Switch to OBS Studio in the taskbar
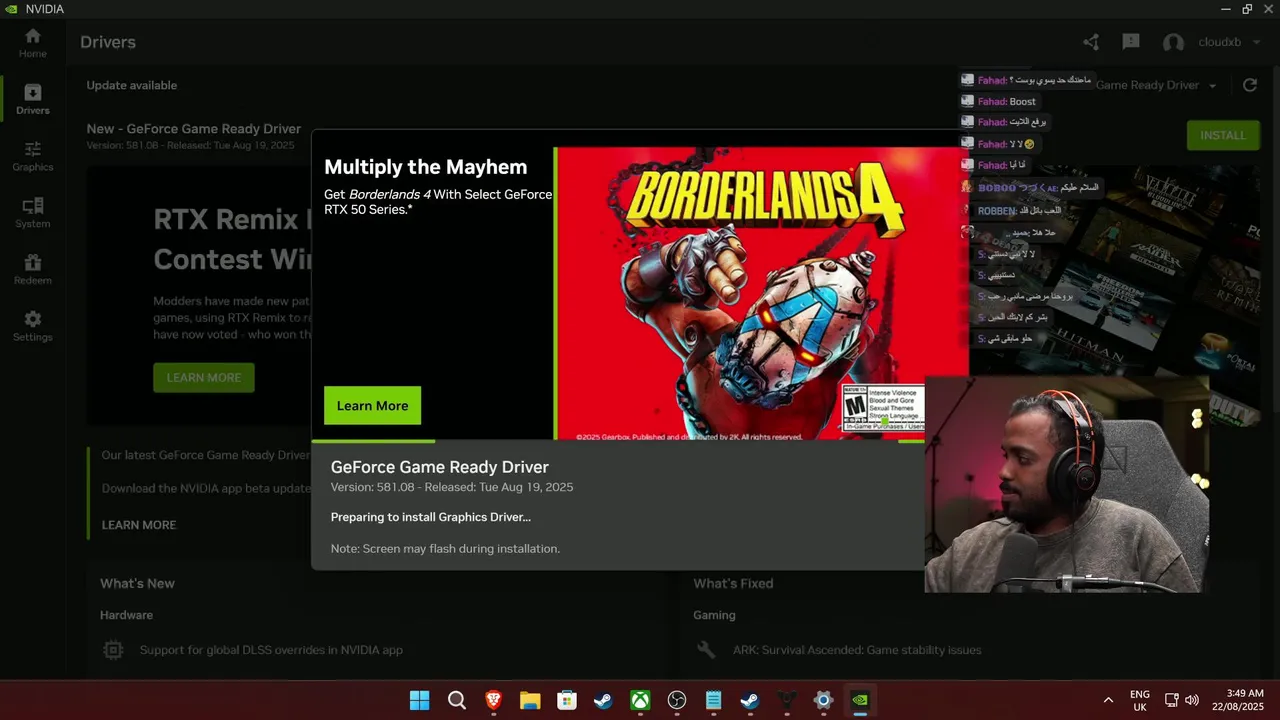Image resolution: width=1280 pixels, height=720 pixels. 677,700
